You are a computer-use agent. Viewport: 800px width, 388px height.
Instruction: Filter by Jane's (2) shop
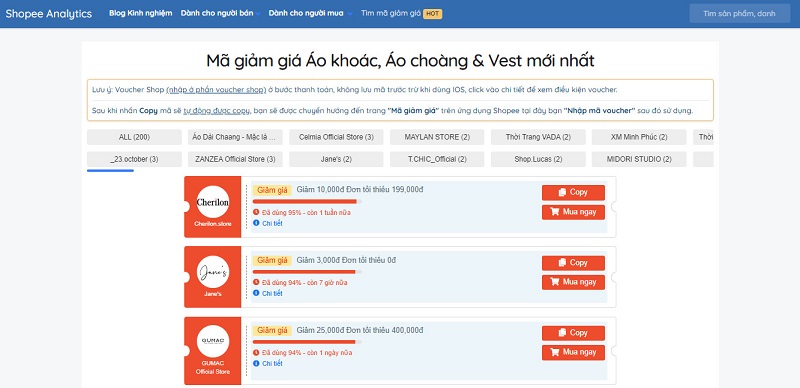click(336, 159)
